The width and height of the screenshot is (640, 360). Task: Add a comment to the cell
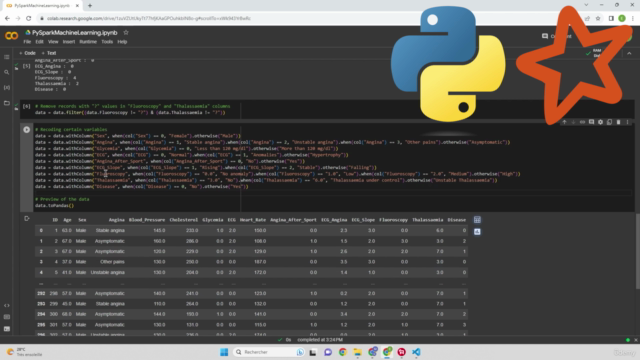(x=591, y=122)
